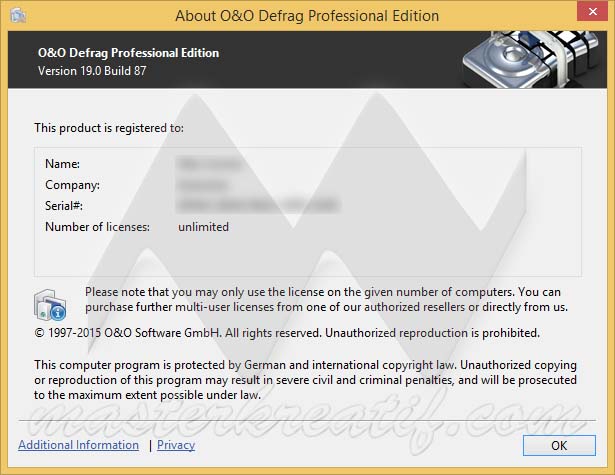The image size is (615, 475).
Task: Open the Privacy link
Action: 176,445
